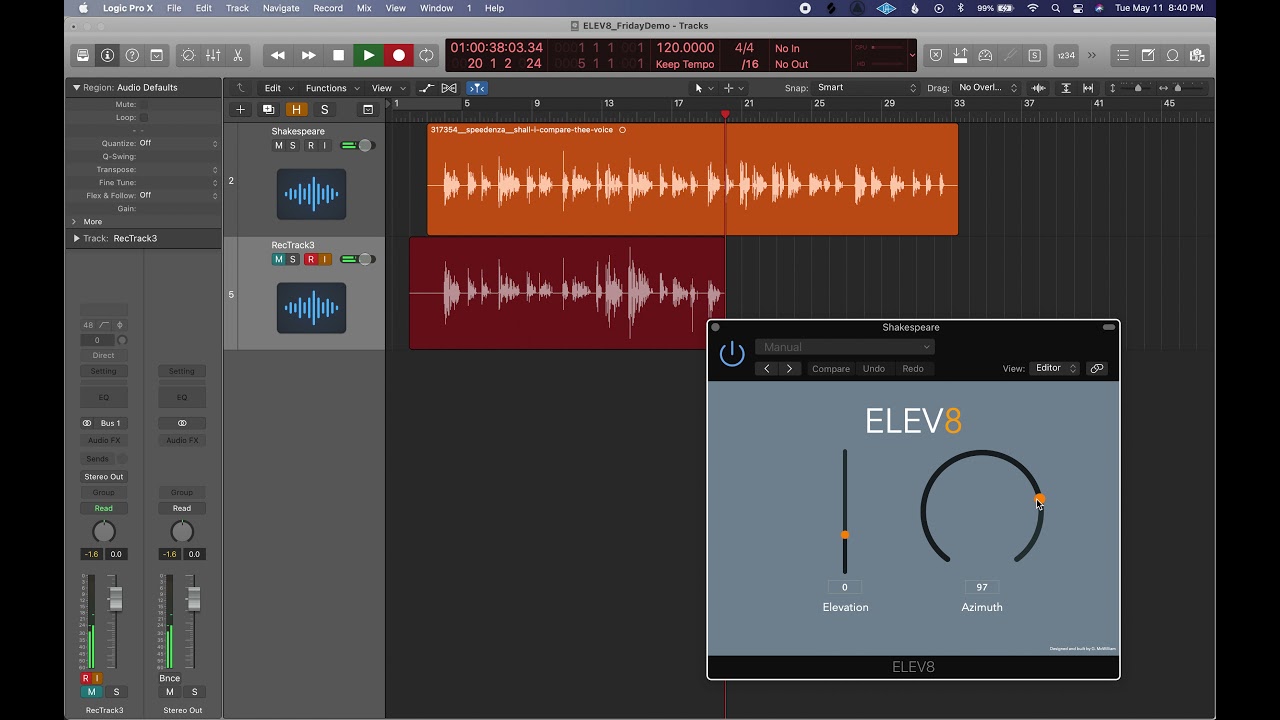Stop playback with Stop button
This screenshot has width=1280, height=720.
tap(338, 55)
